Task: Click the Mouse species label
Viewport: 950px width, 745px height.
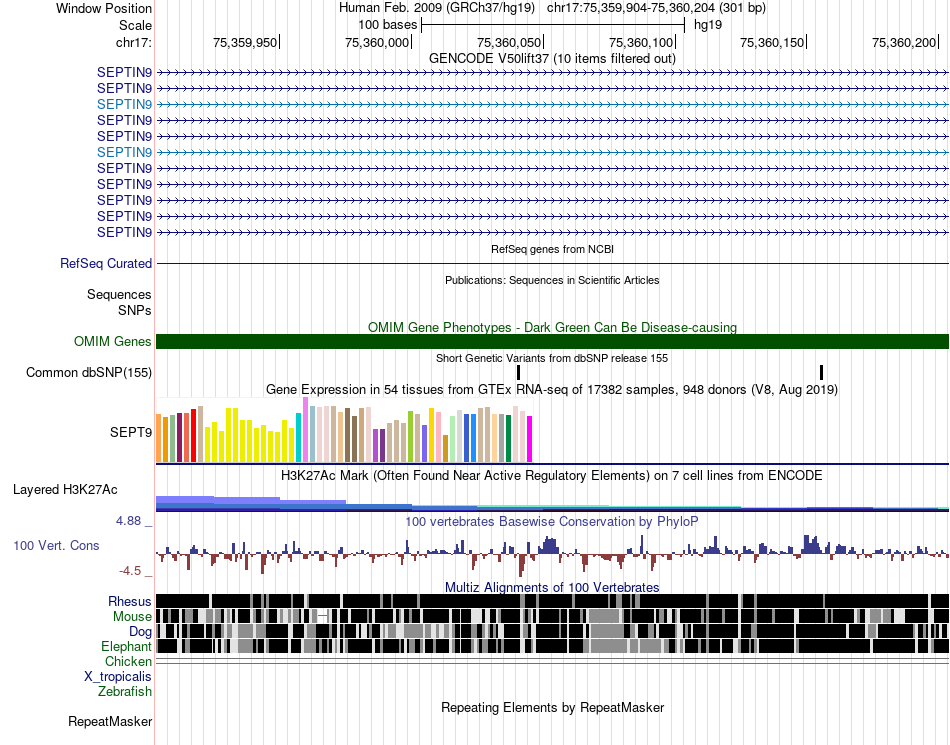Action: 132,617
